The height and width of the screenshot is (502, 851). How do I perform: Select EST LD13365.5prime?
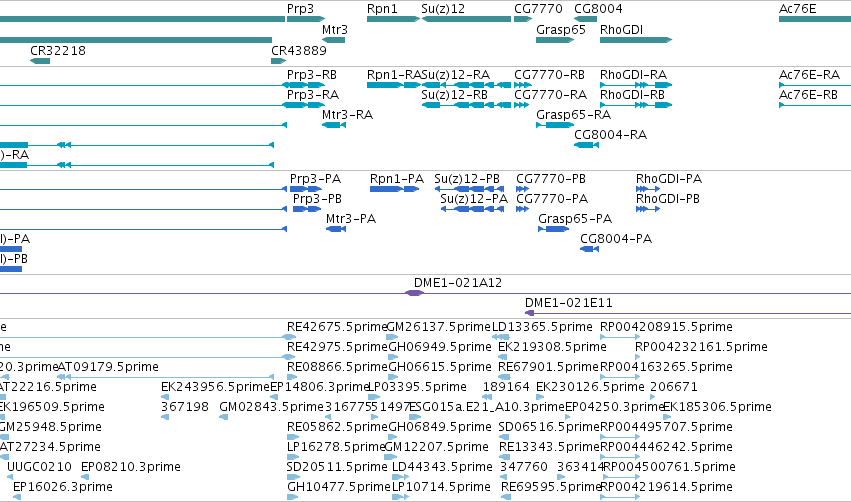(542, 327)
